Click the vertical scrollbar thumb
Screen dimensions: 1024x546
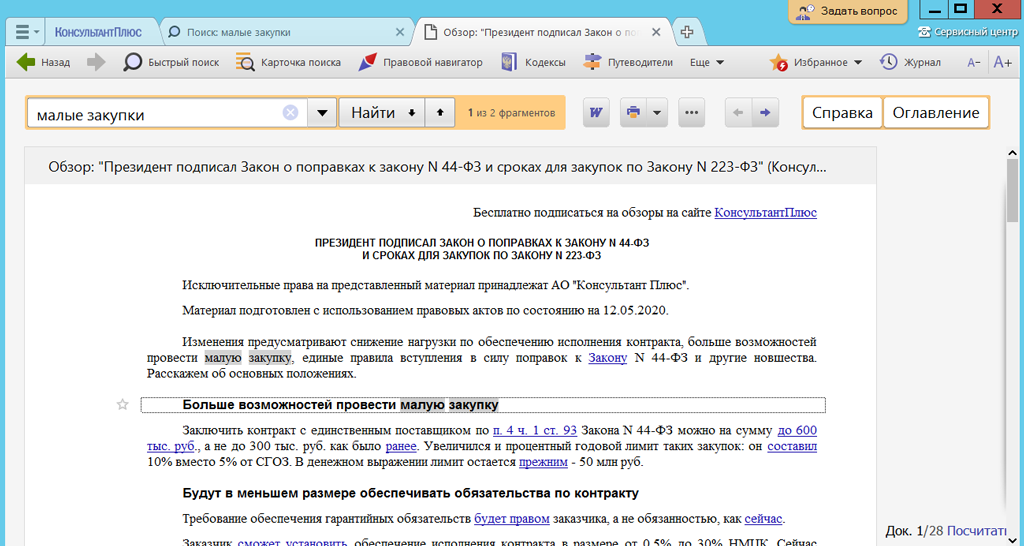coord(1013,189)
